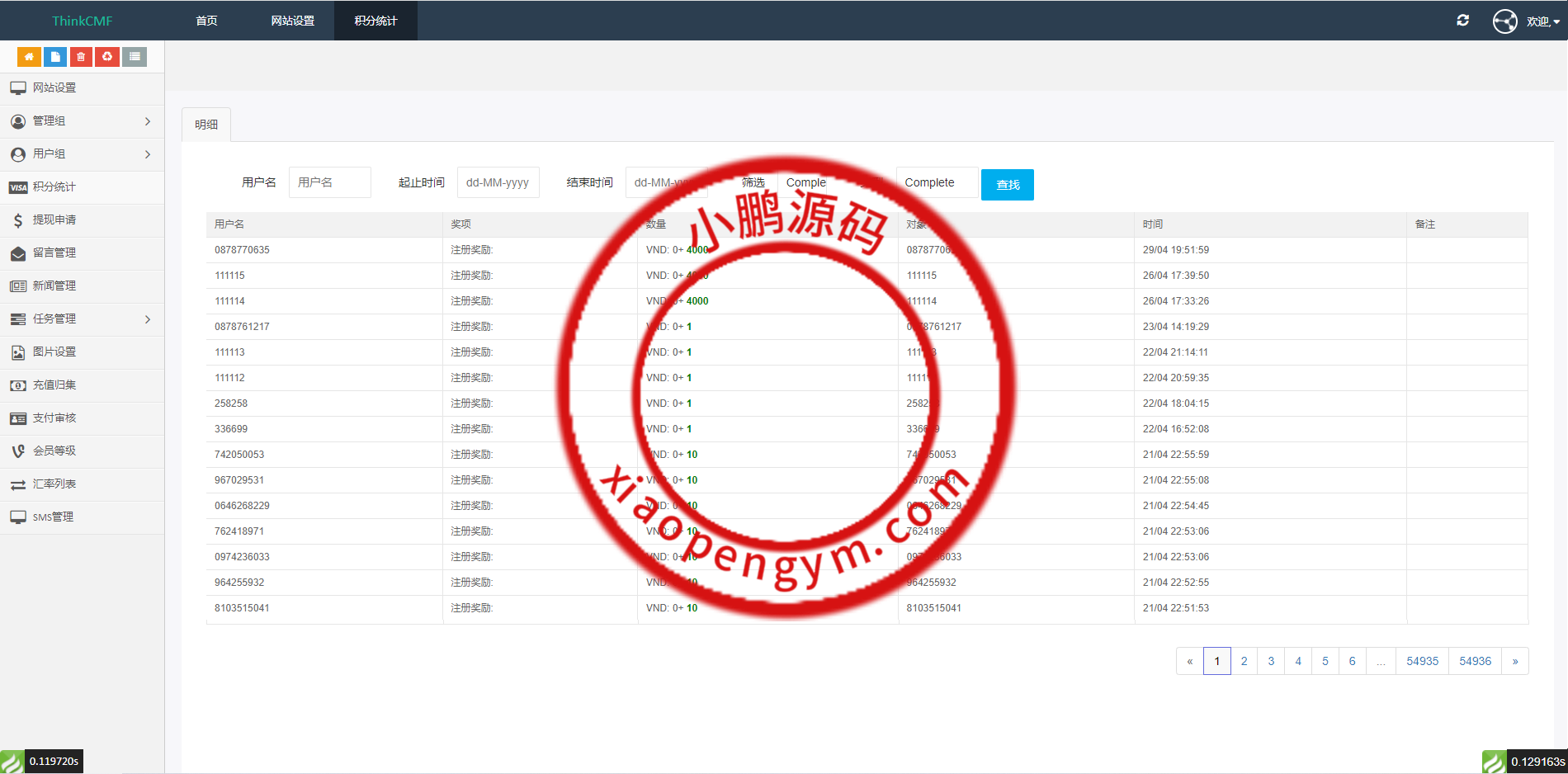Click the gray list toolbar icon

pos(134,56)
